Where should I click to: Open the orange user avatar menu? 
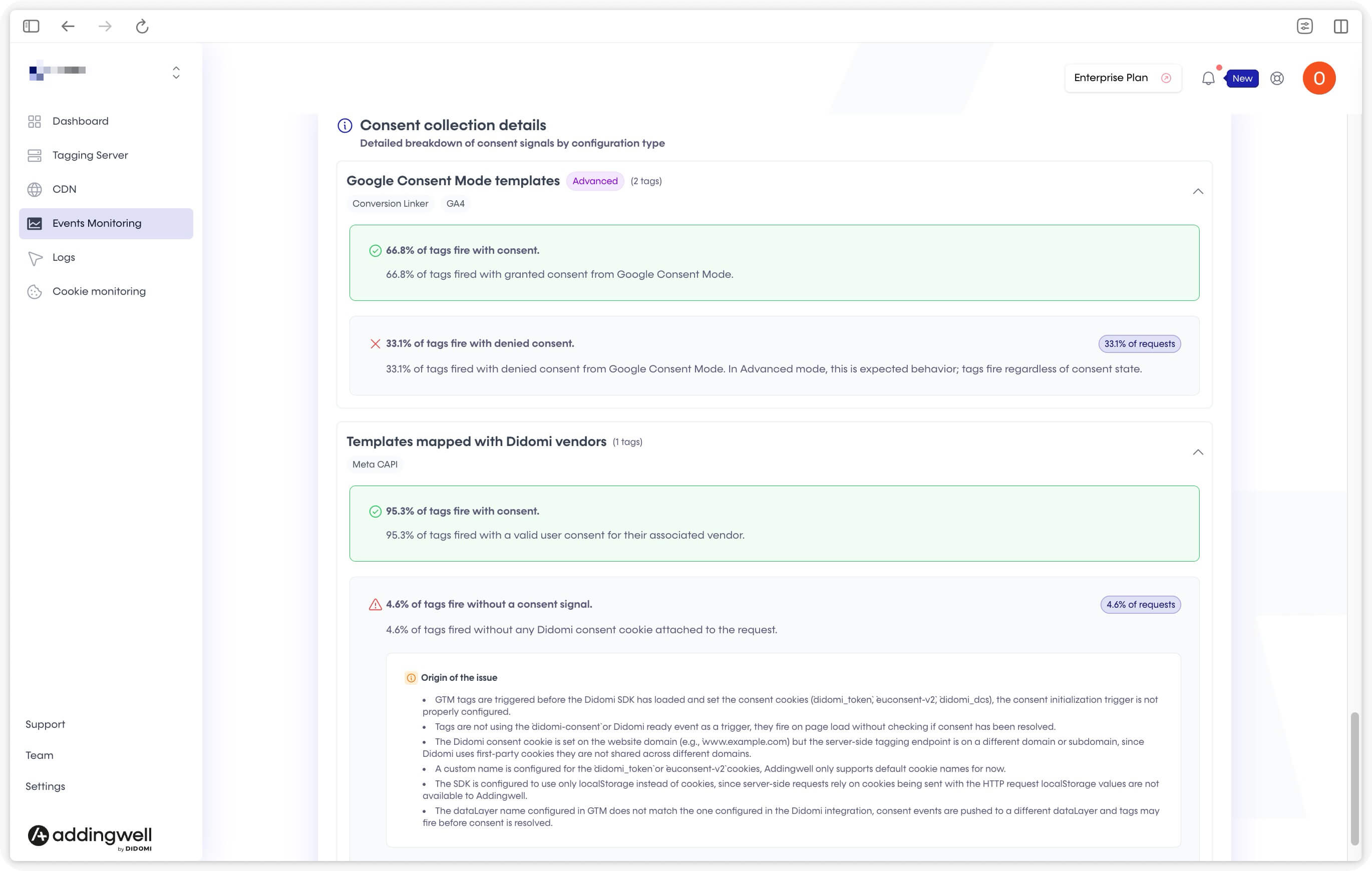pyautogui.click(x=1319, y=78)
